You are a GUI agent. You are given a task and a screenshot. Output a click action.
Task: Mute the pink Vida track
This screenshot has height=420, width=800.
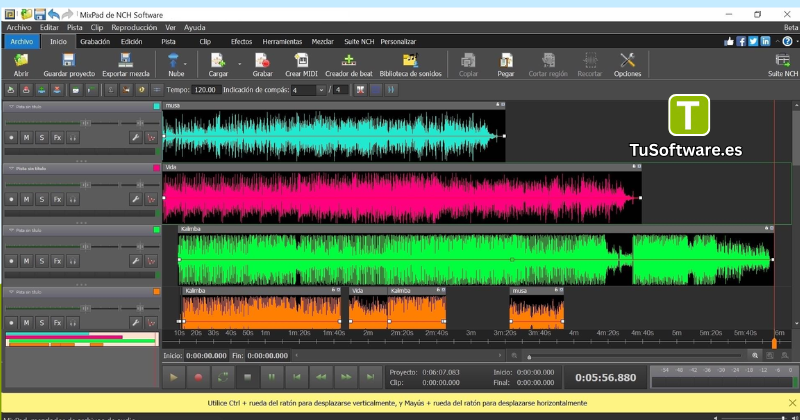coord(26,199)
